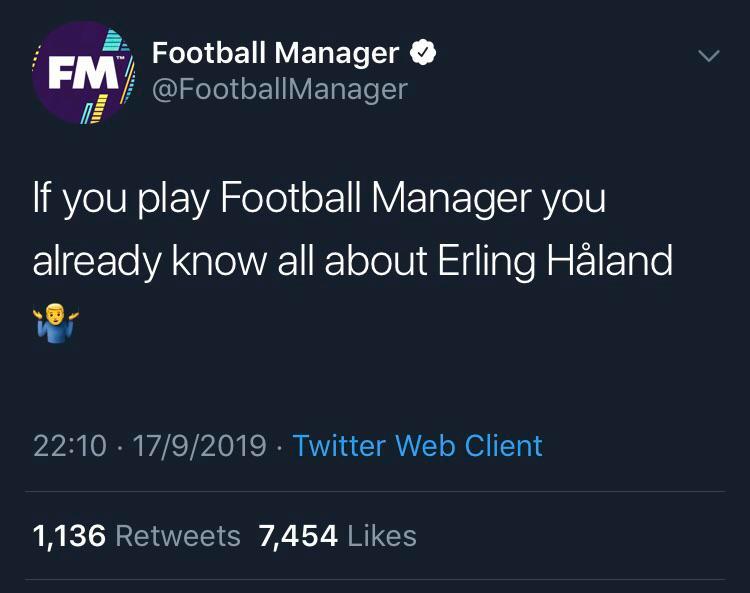The image size is (750, 593).
Task: Open the Football Manager display name
Action: (x=276, y=53)
